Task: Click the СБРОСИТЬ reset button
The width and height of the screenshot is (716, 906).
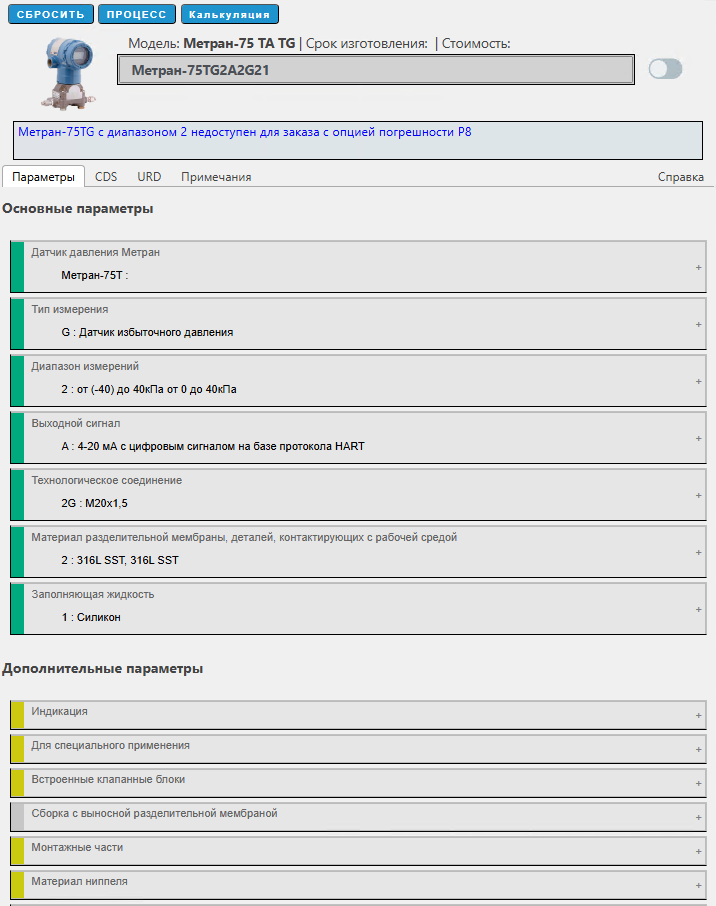Action: (50, 15)
